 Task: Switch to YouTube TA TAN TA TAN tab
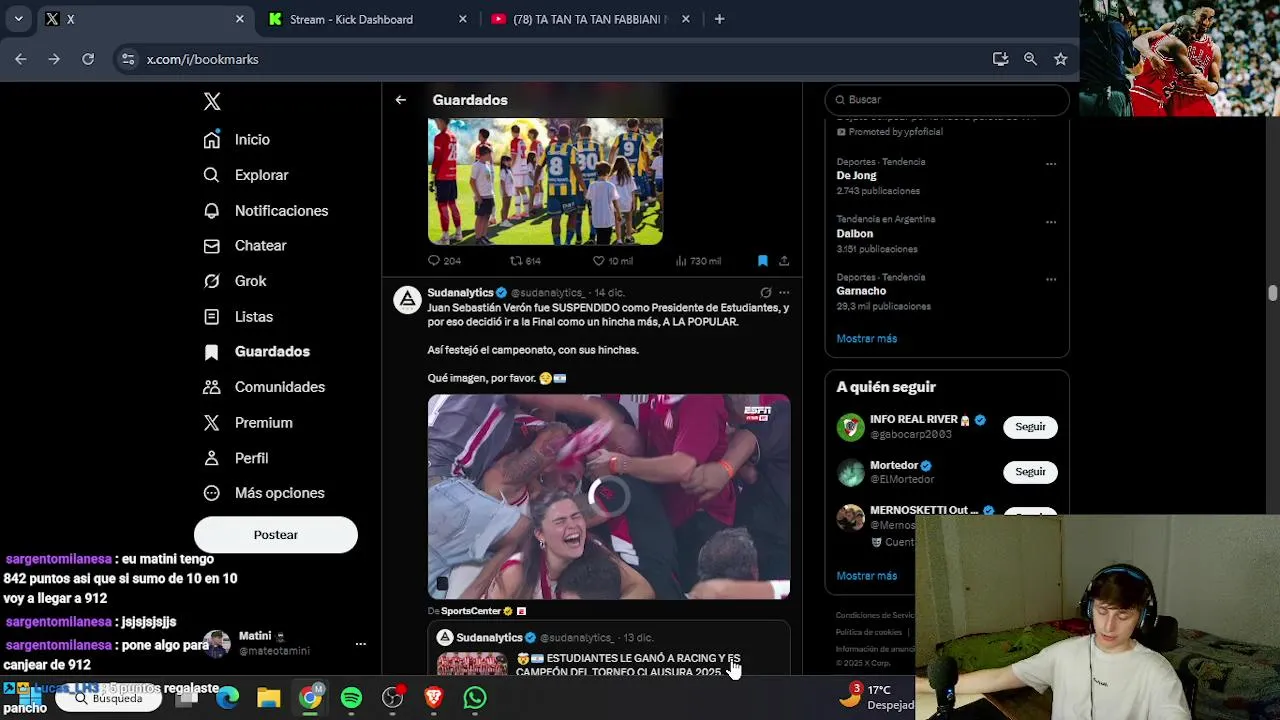coord(590,19)
